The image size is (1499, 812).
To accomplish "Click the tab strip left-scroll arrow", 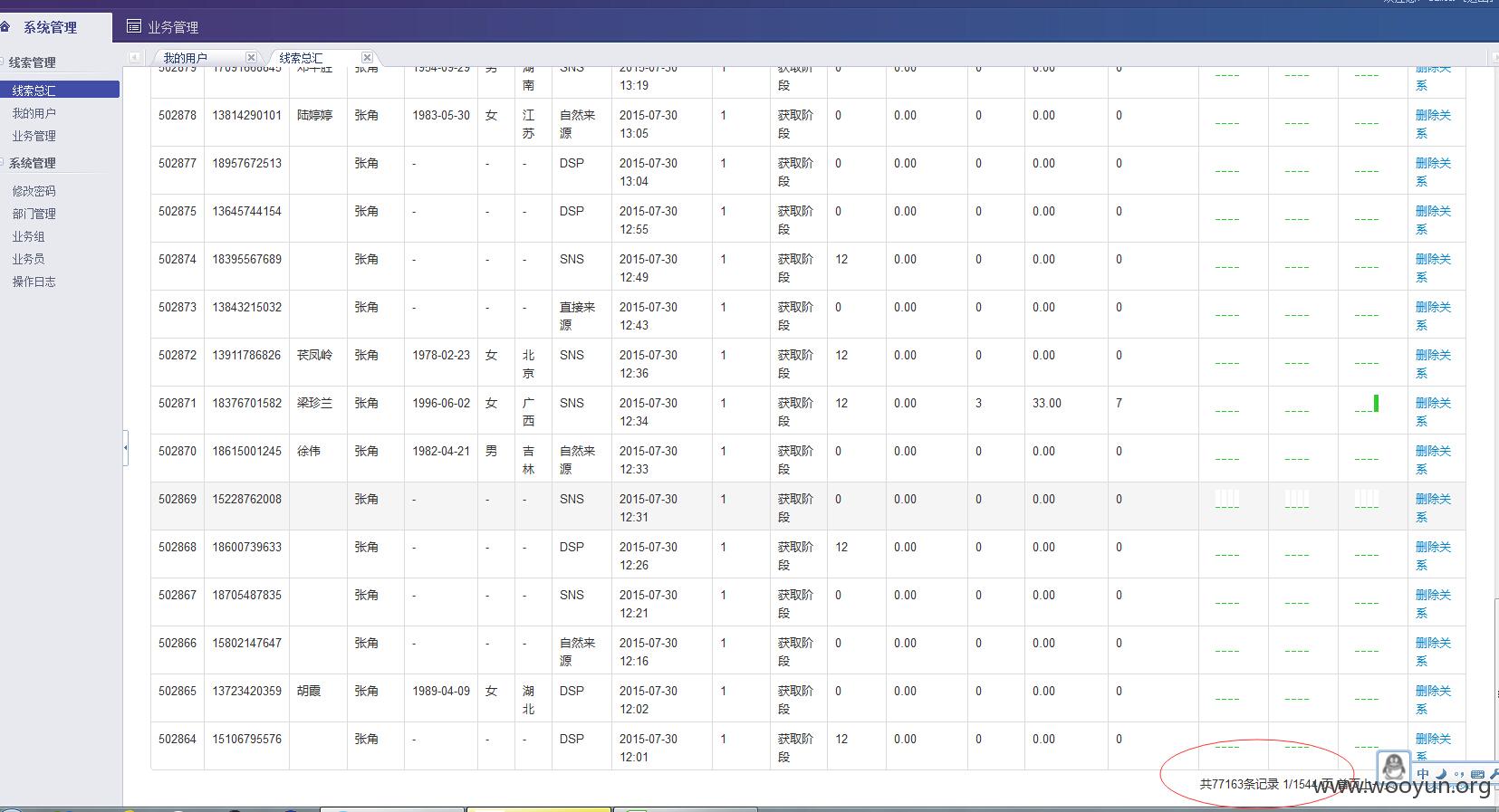I will 135,57.
